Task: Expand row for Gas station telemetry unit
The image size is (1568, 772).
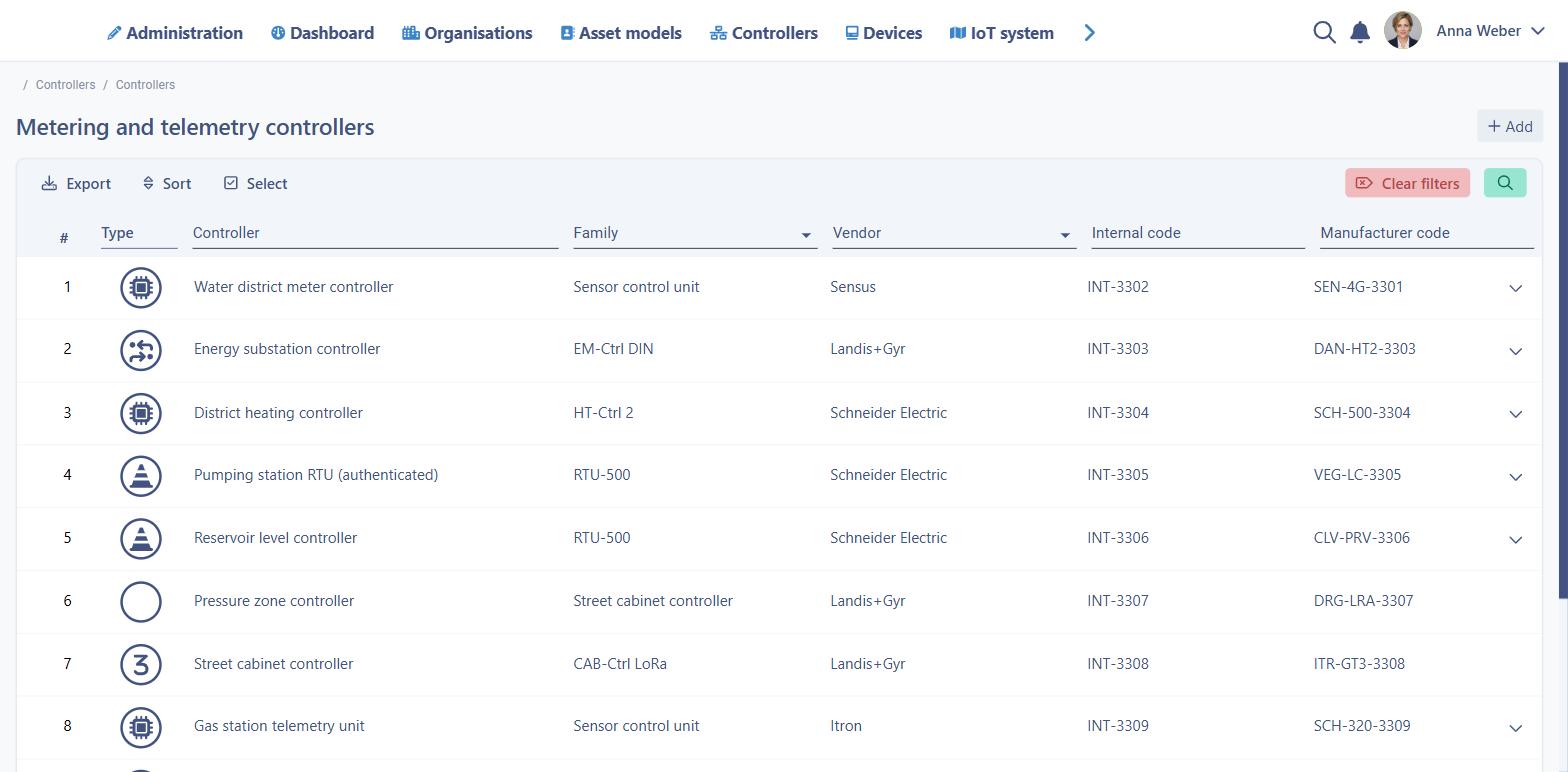Action: (x=1515, y=728)
